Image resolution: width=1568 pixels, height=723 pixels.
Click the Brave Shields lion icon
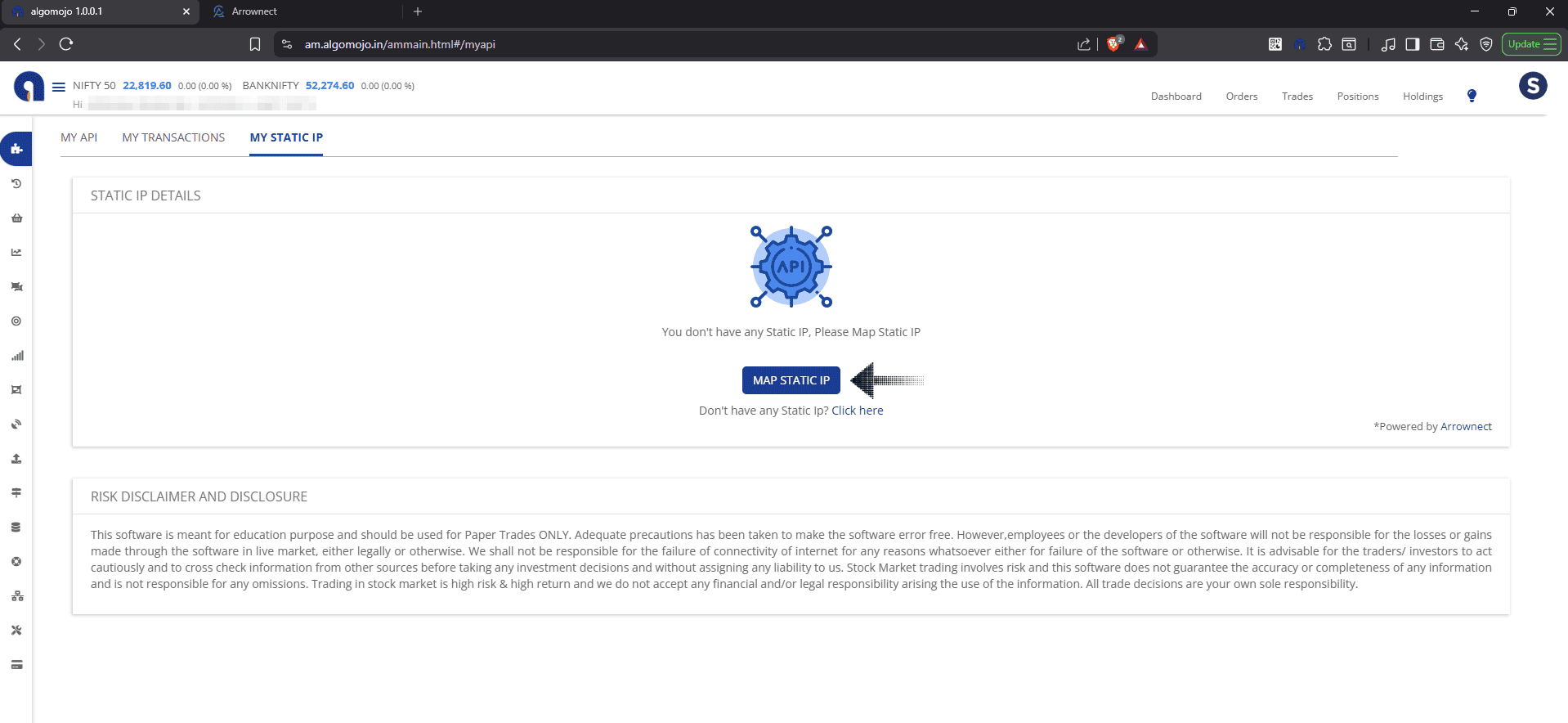[x=1113, y=44]
